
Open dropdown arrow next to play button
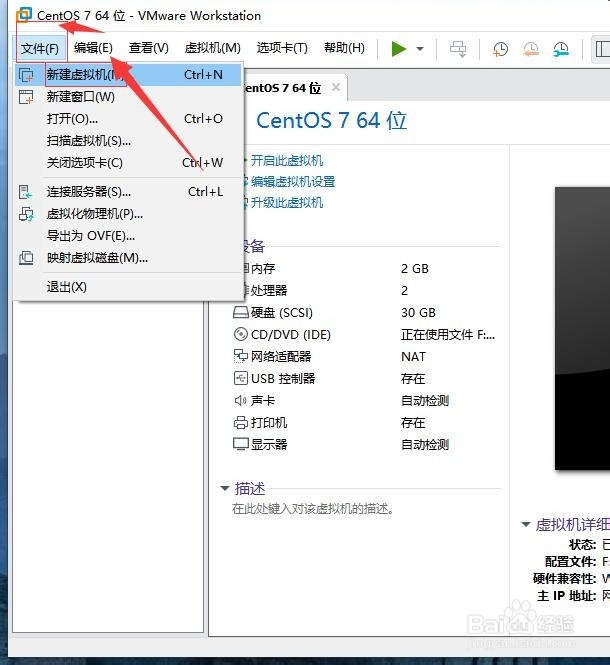click(420, 49)
